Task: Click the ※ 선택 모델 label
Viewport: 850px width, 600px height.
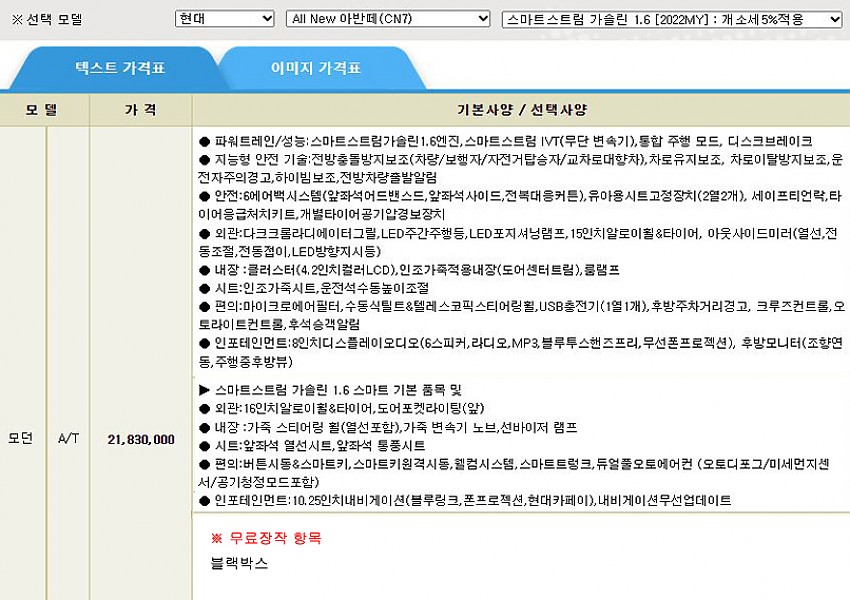Action: pos(46,19)
